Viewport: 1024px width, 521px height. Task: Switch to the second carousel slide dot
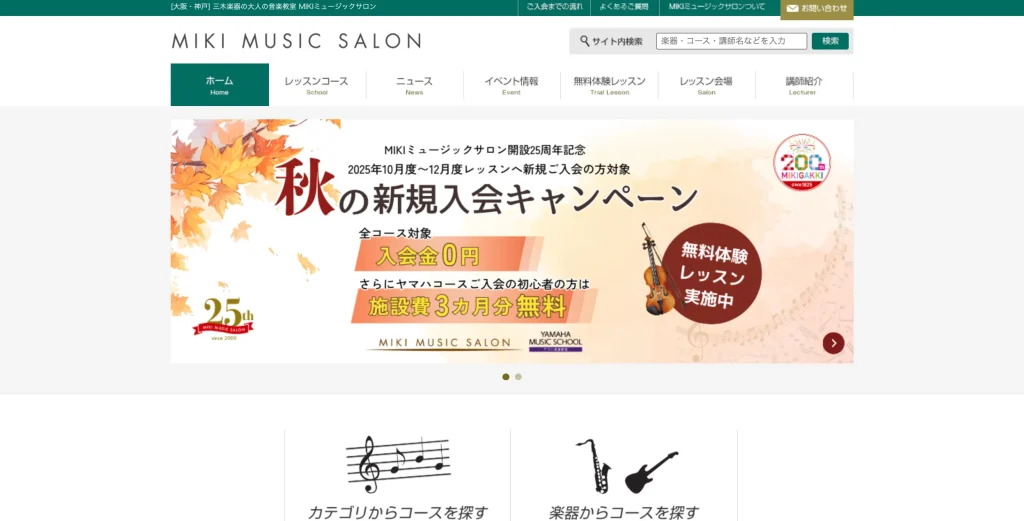point(518,377)
